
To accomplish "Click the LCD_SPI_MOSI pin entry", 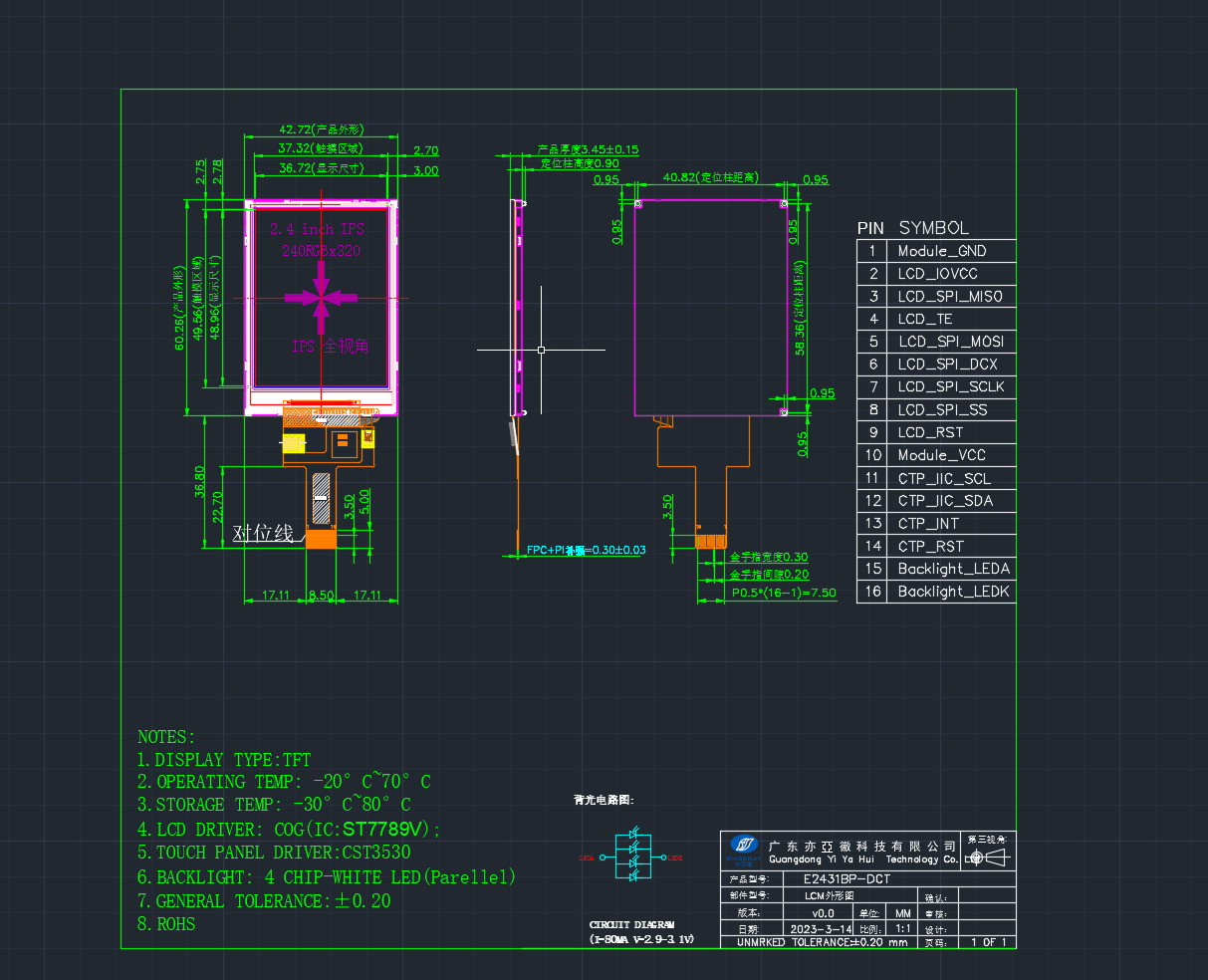I will click(x=950, y=342).
